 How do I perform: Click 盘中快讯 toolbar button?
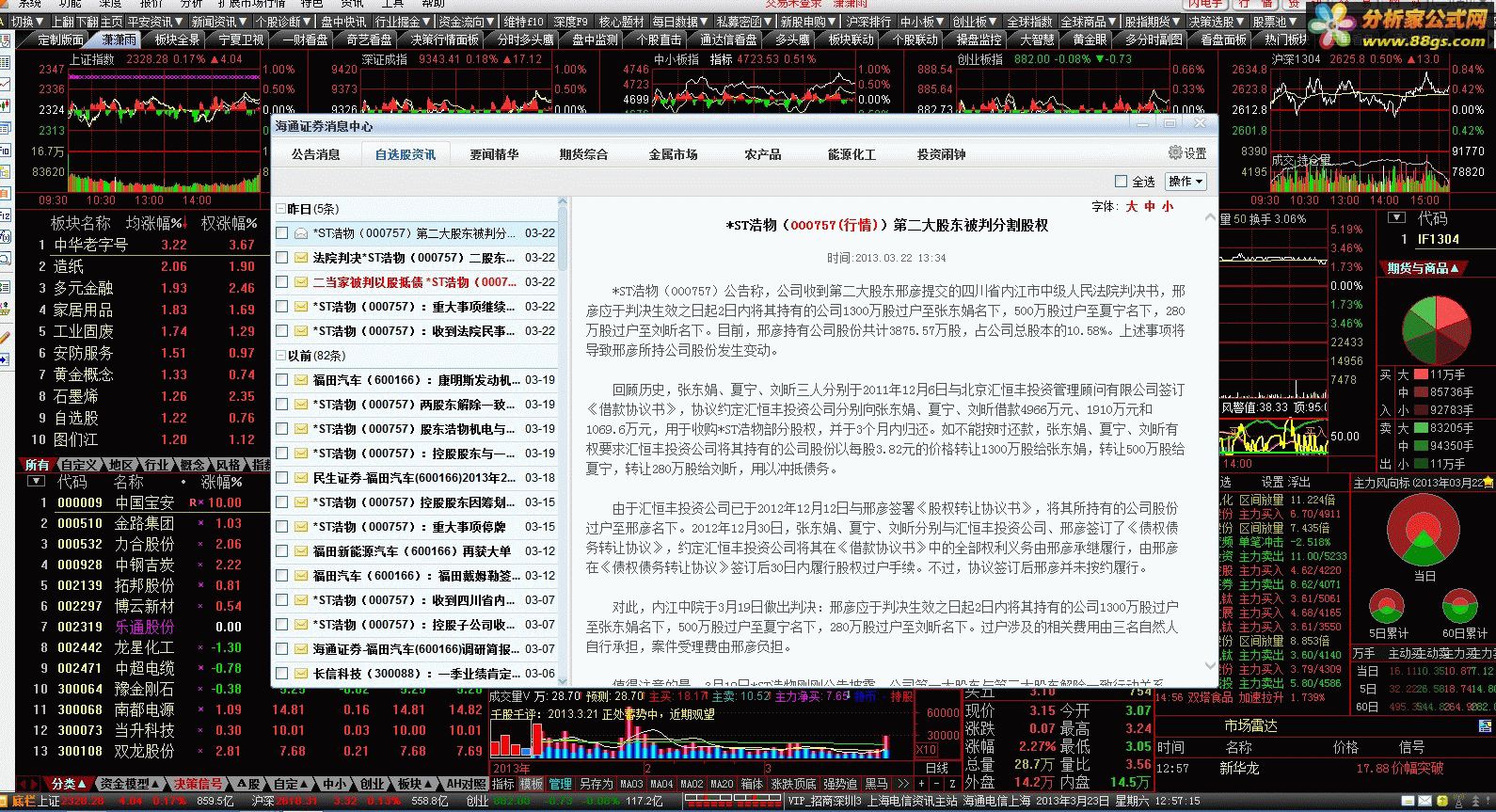[342, 22]
